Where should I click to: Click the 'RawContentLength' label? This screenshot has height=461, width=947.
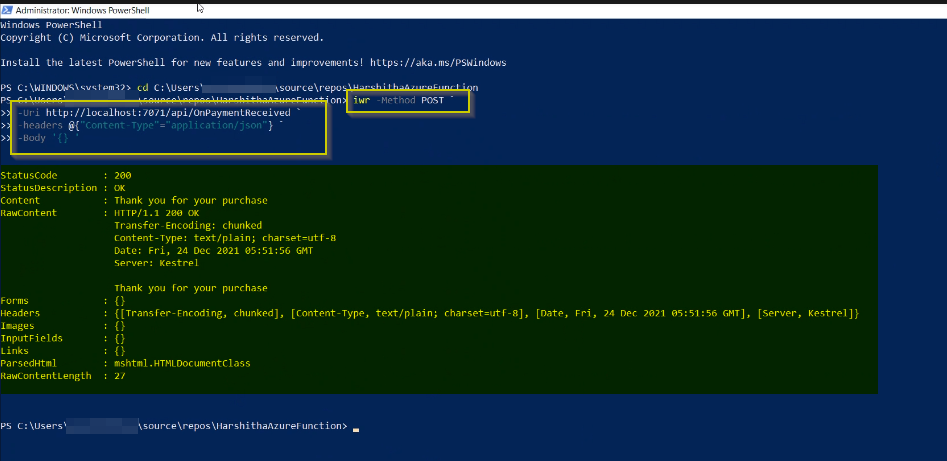click(46, 376)
